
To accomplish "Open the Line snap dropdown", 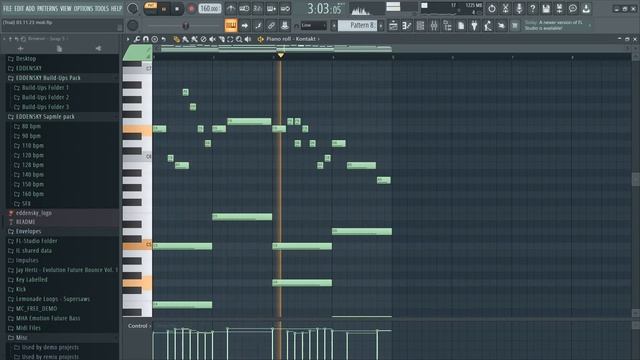I will 313,26.
